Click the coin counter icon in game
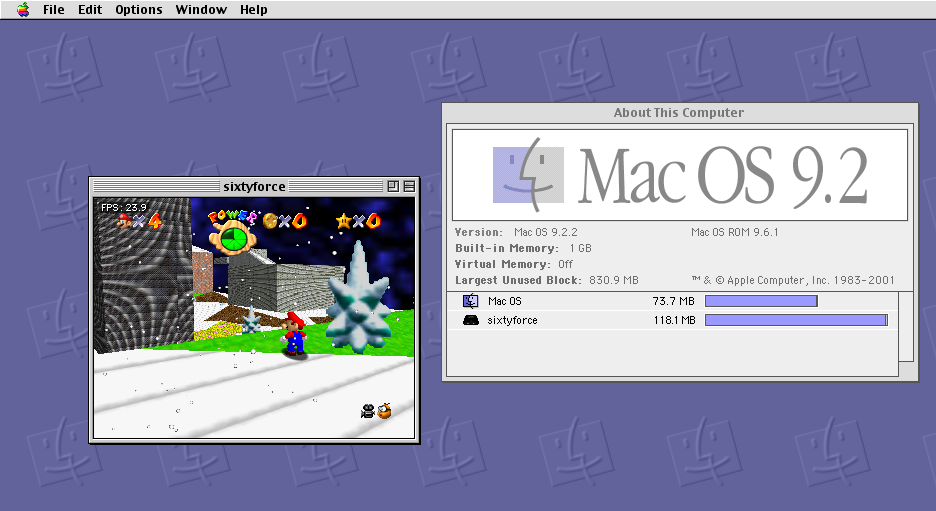 coord(270,221)
